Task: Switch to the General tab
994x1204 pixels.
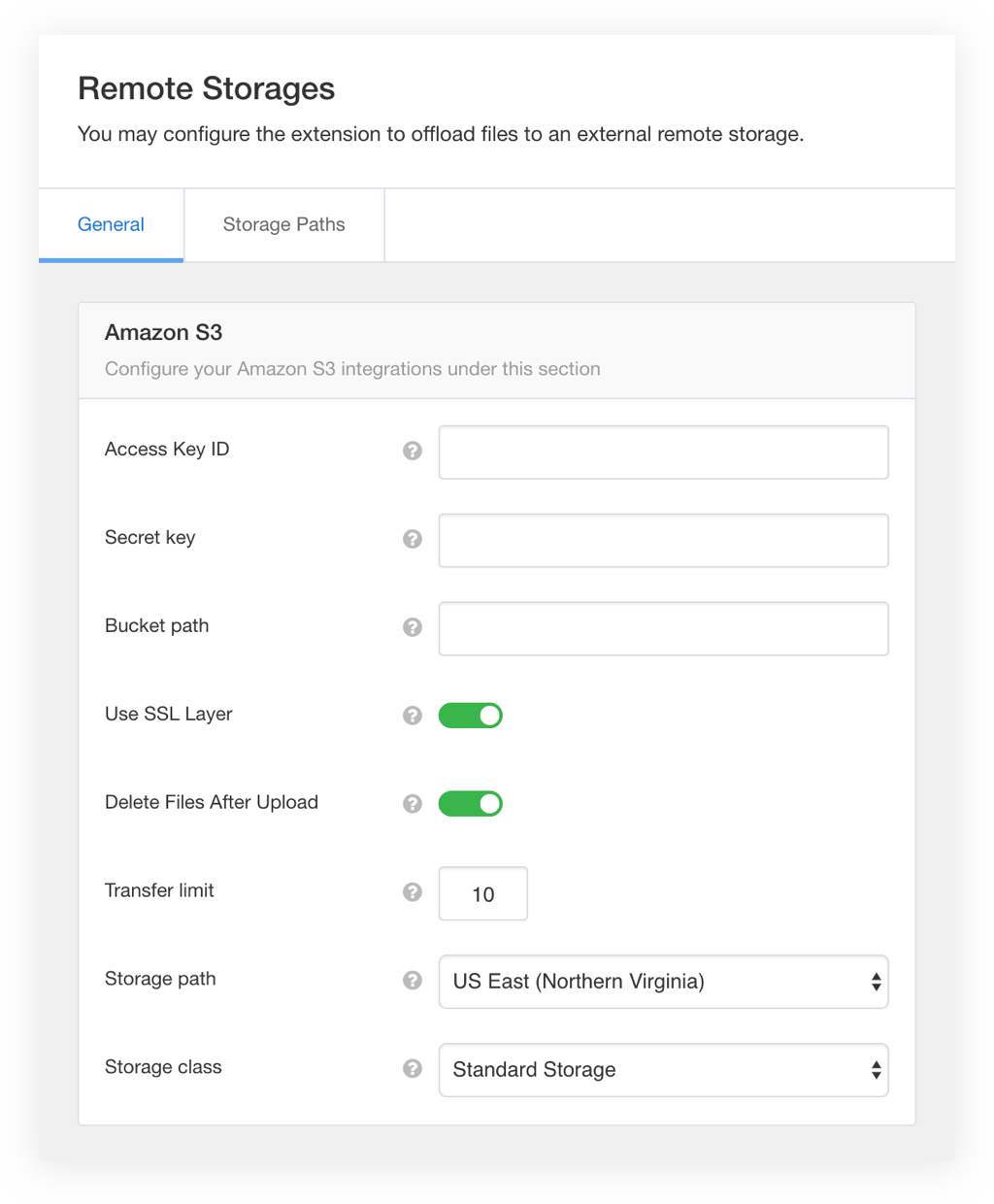Action: [111, 225]
